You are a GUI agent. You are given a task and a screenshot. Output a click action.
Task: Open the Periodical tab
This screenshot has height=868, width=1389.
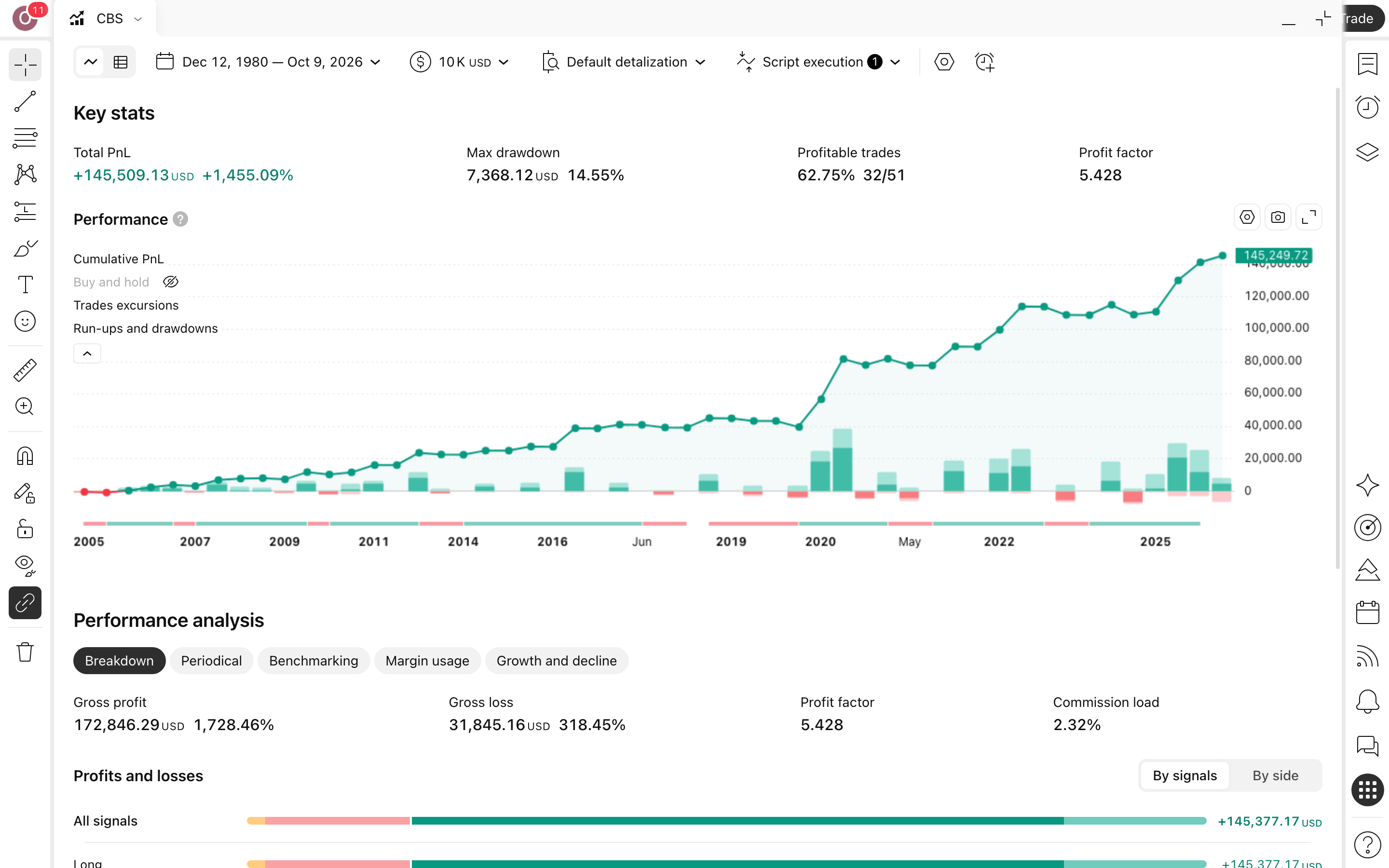click(211, 661)
